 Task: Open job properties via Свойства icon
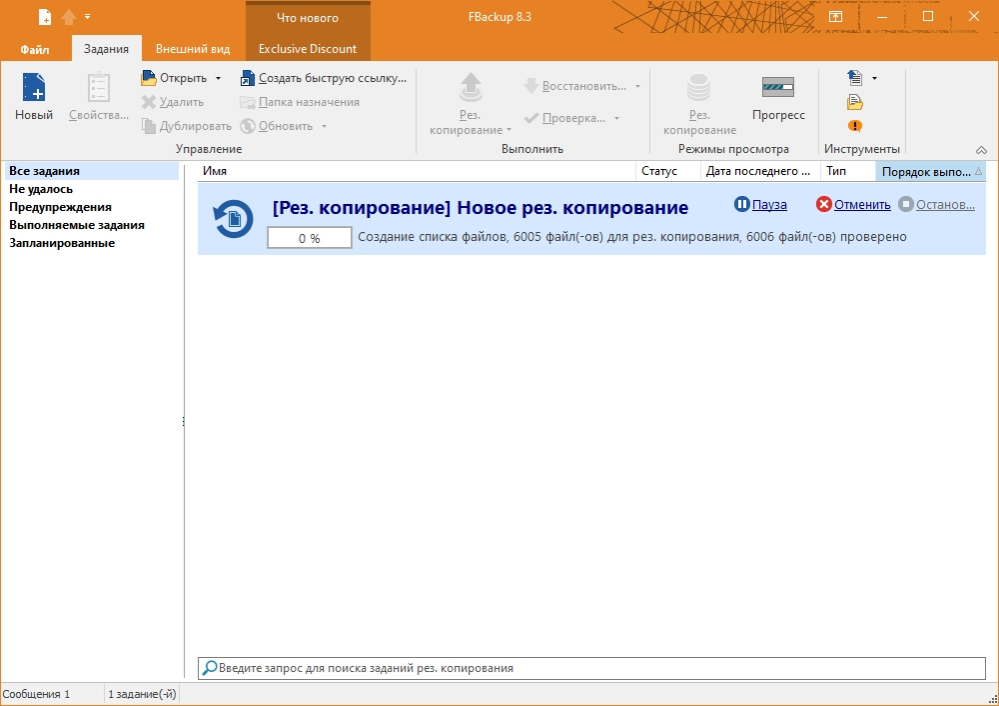pos(99,88)
